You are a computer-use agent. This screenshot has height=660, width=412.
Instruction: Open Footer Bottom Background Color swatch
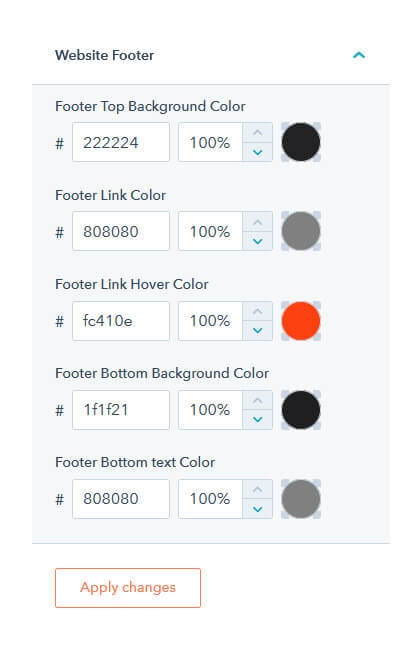pos(301,410)
